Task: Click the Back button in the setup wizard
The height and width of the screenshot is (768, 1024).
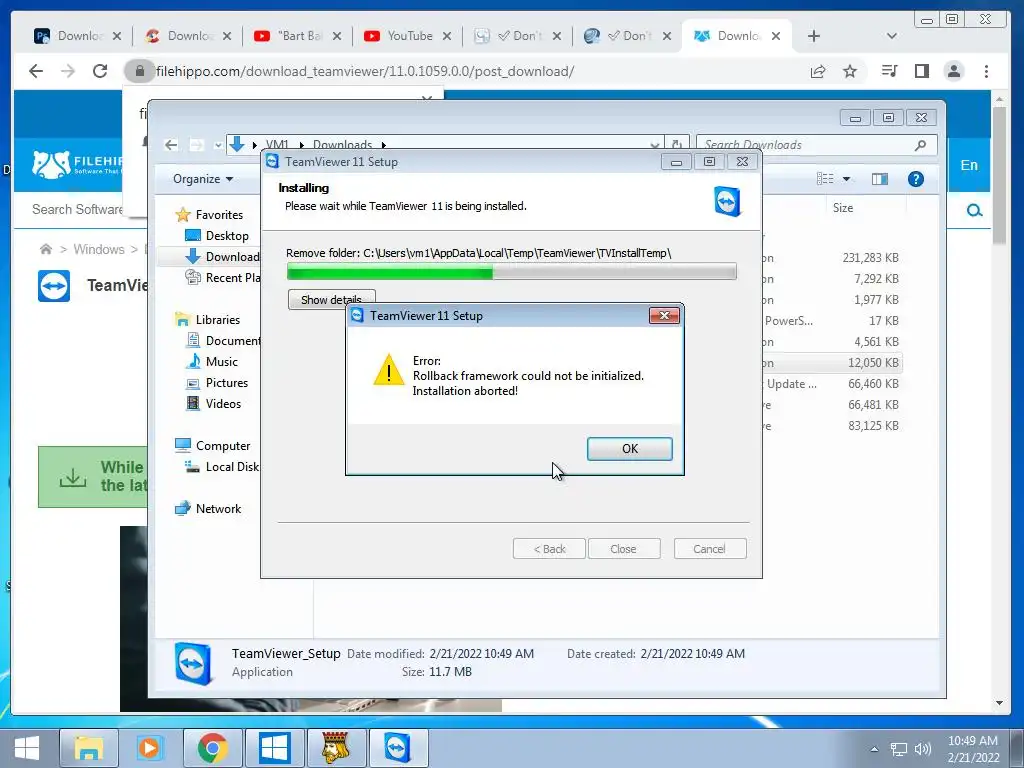Action: coord(549,549)
